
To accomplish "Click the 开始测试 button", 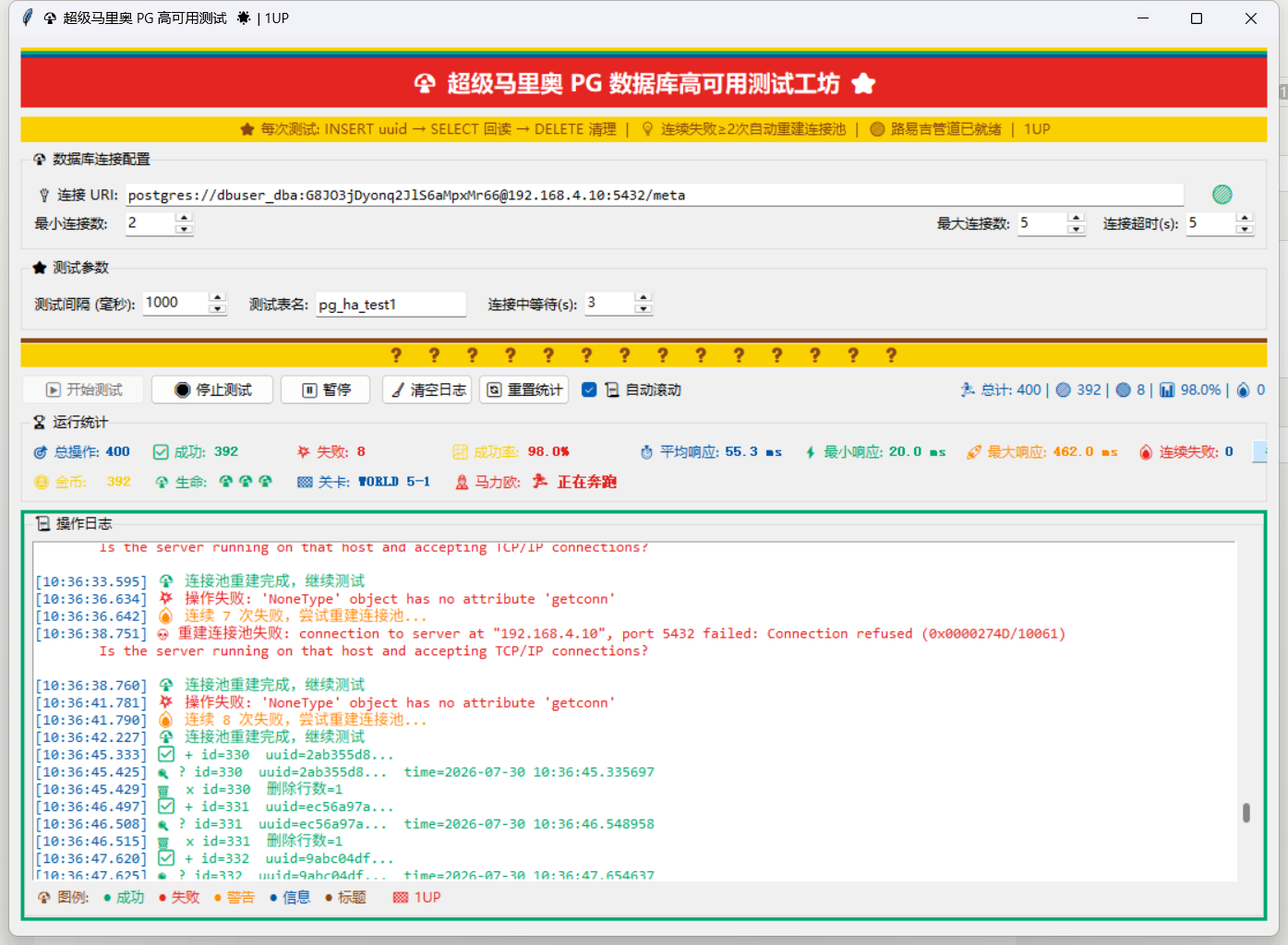I will 84,389.
